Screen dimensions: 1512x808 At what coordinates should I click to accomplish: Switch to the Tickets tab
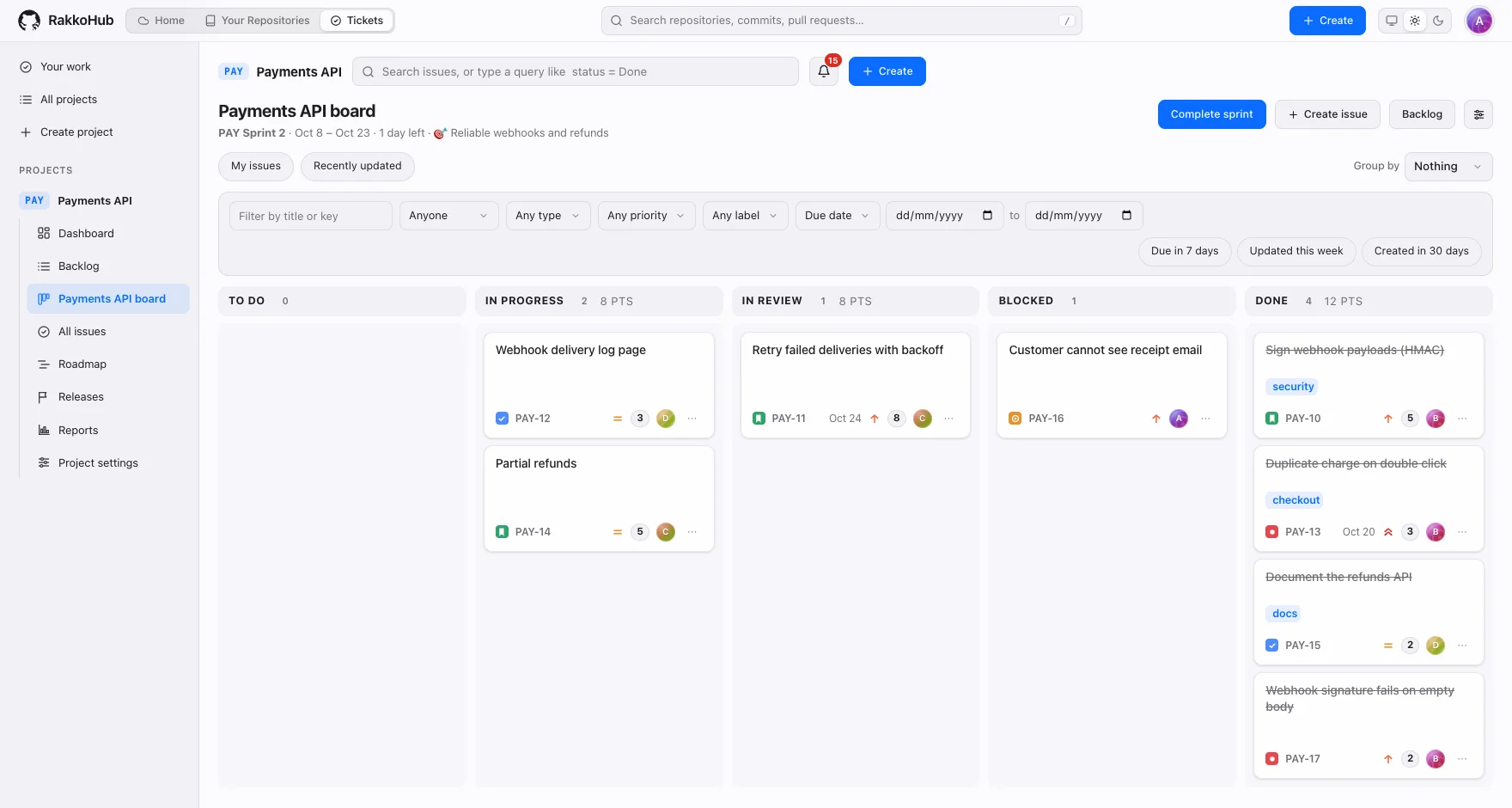pyautogui.click(x=357, y=21)
